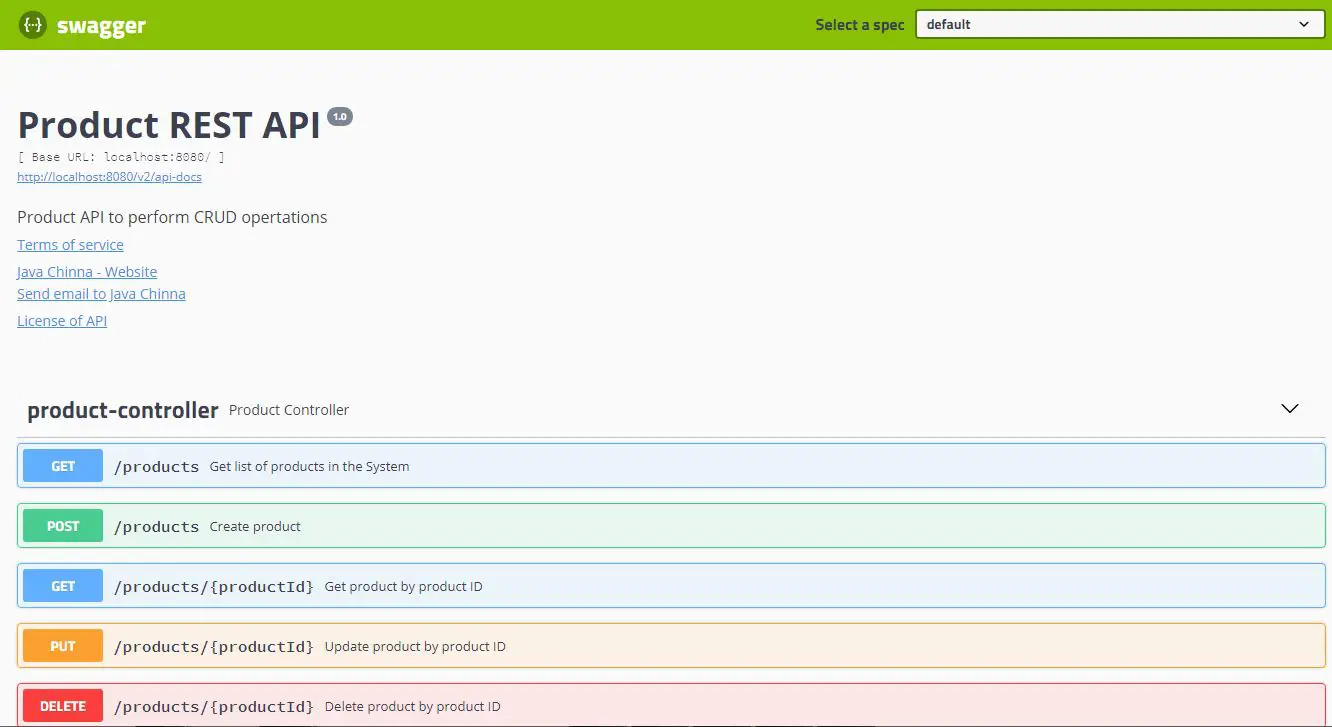Click the DELETE badge for delete endpoint
1332x727 pixels.
[x=62, y=705]
